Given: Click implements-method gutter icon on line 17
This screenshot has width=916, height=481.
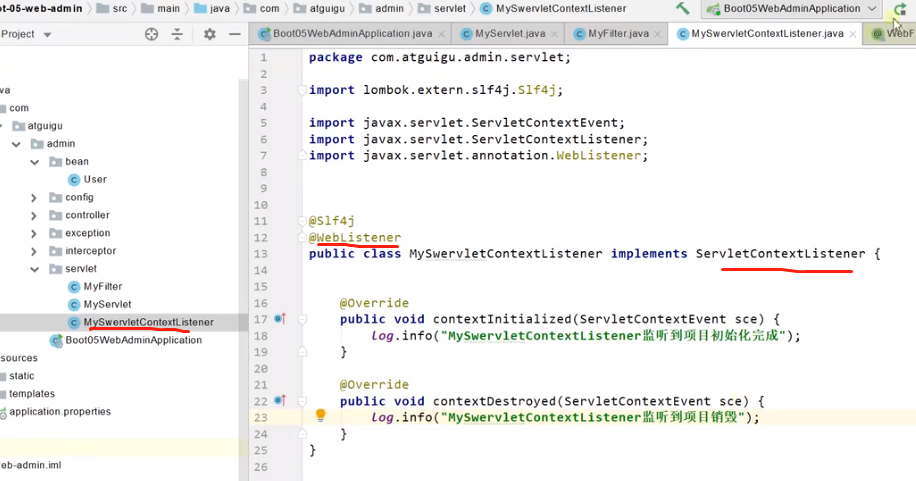Looking at the screenshot, I should point(280,319).
